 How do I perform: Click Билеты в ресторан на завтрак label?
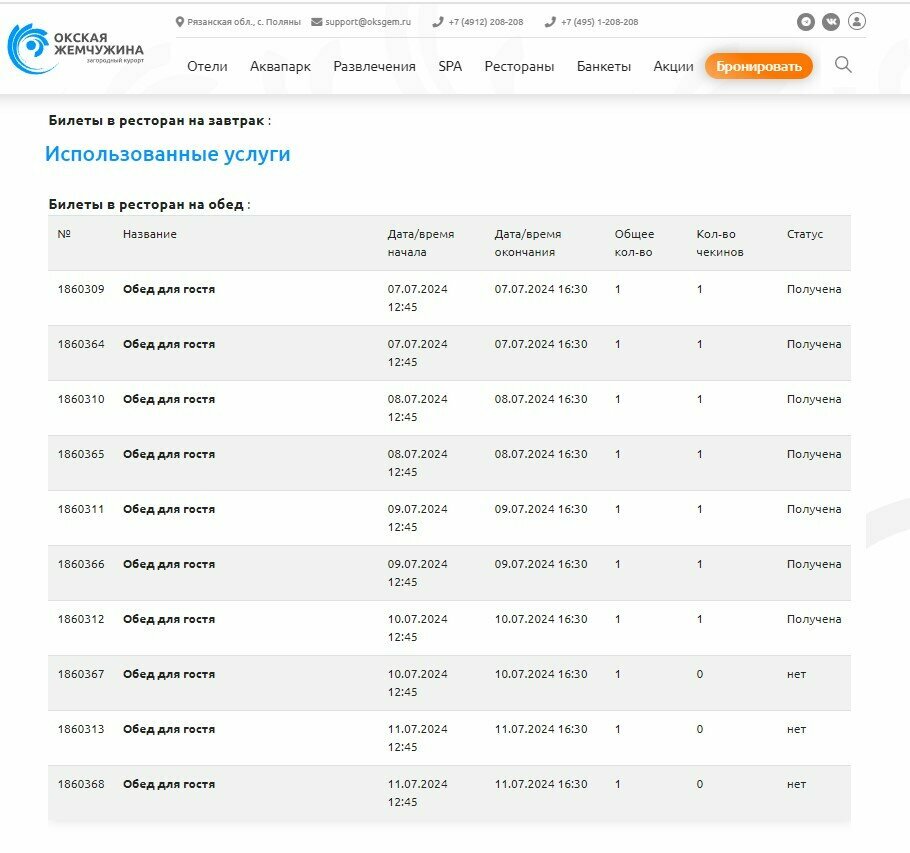tap(156, 121)
